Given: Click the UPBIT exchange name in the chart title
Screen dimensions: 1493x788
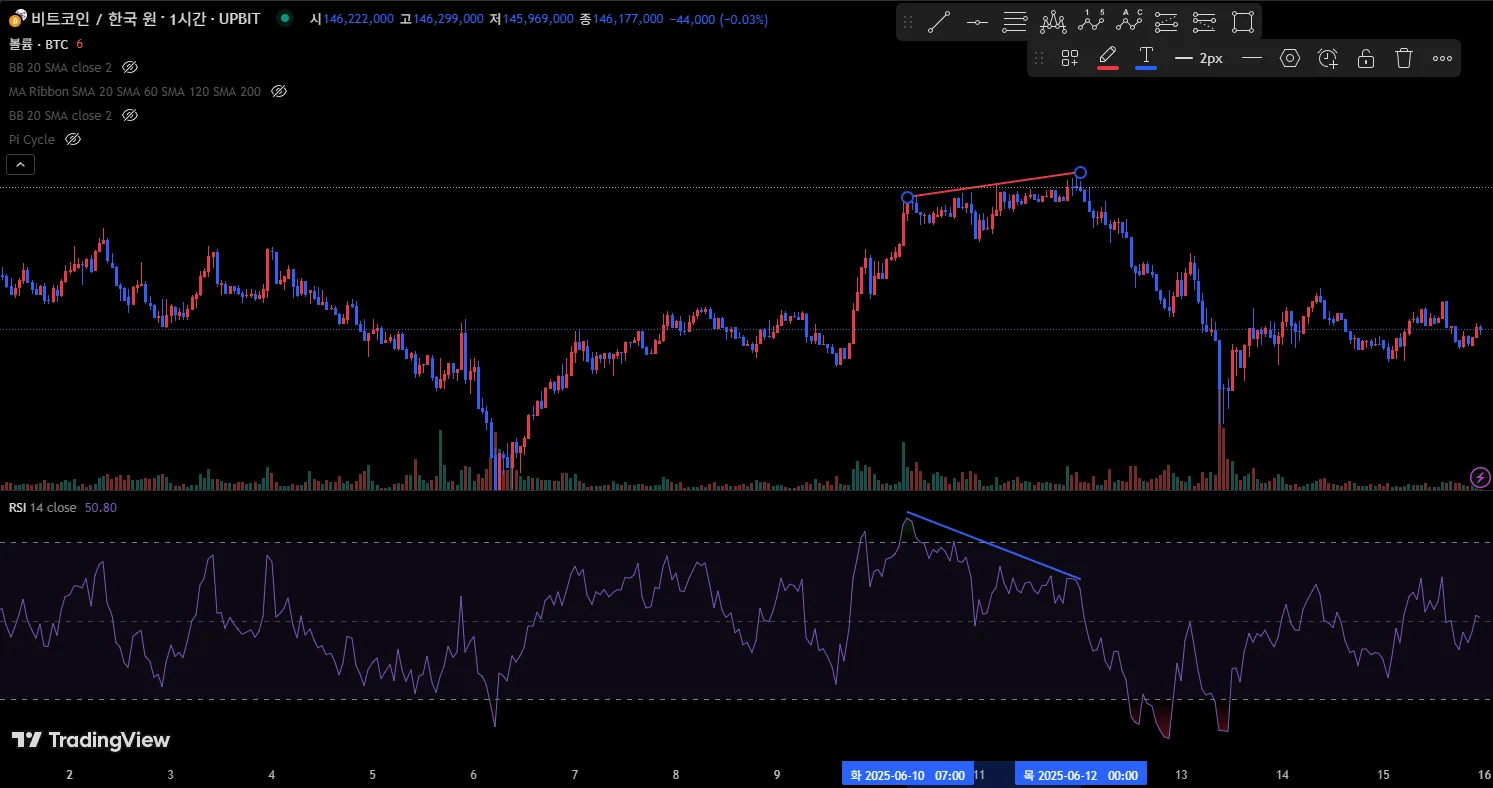Looking at the screenshot, I should pos(242,18).
